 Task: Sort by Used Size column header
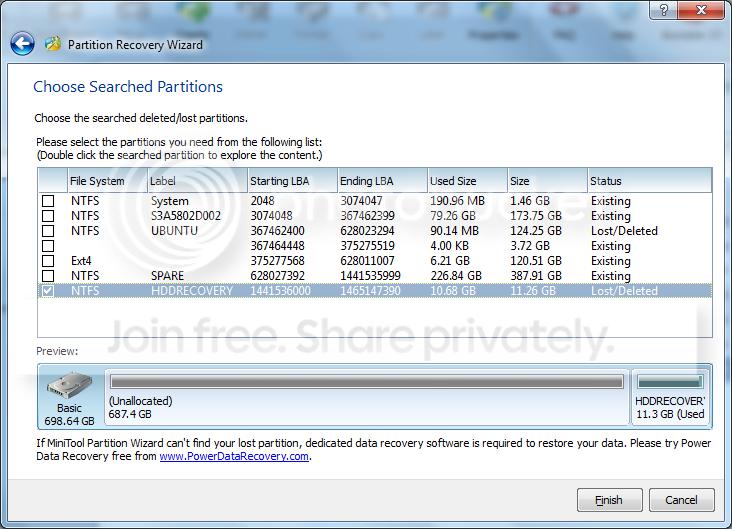coord(467,181)
